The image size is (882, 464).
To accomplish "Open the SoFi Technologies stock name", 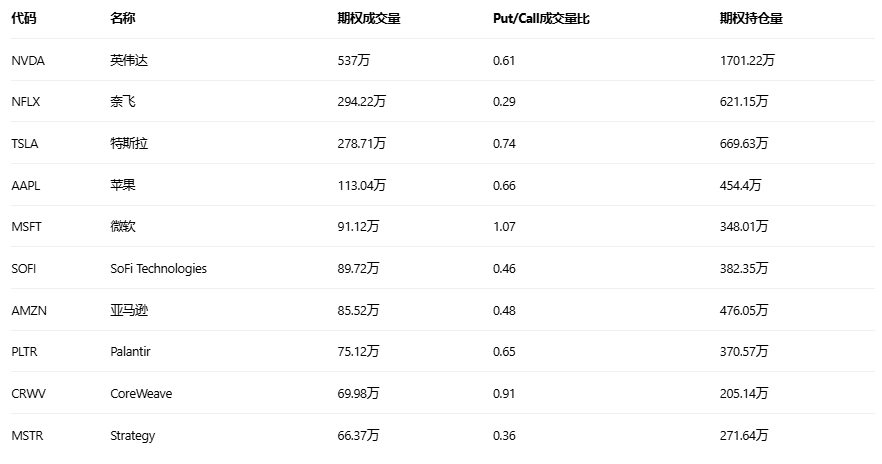I will [158, 268].
